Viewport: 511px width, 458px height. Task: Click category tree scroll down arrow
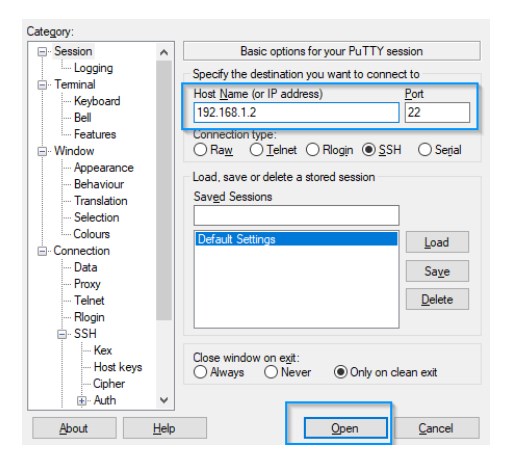[x=164, y=400]
